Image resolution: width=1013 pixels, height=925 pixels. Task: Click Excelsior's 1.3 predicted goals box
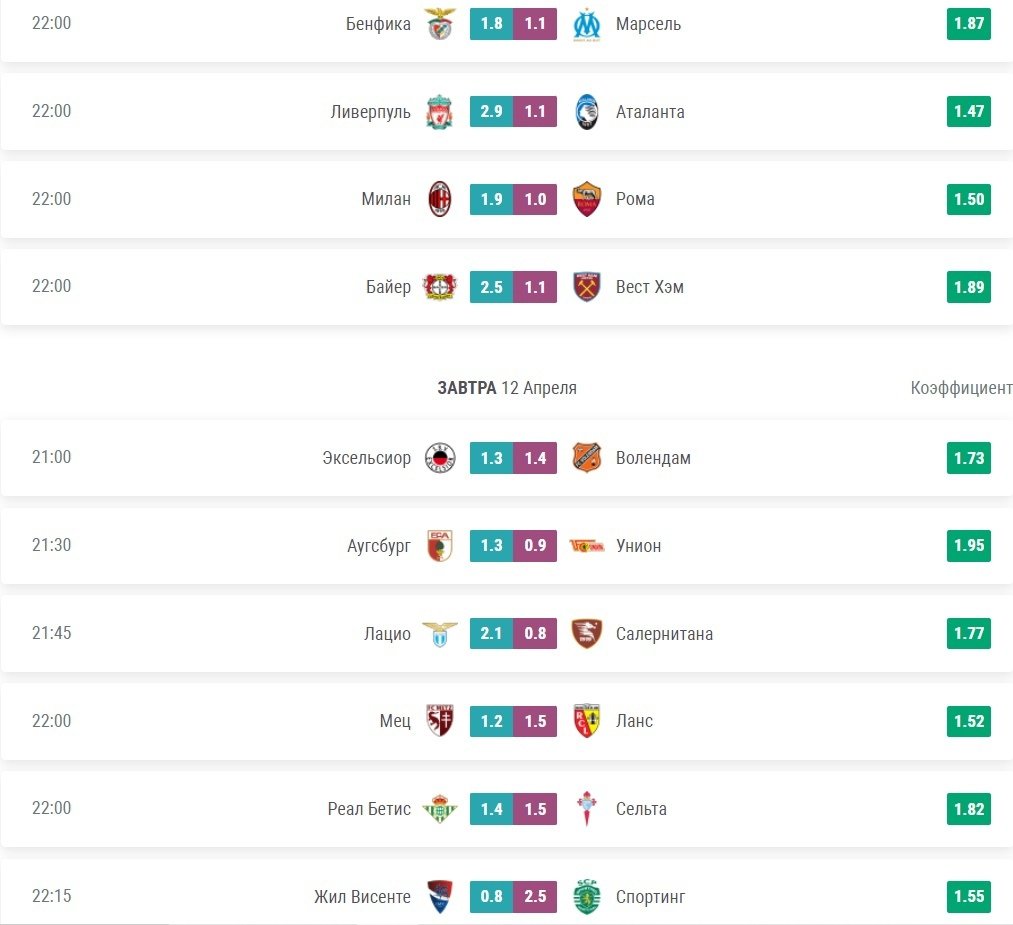491,458
